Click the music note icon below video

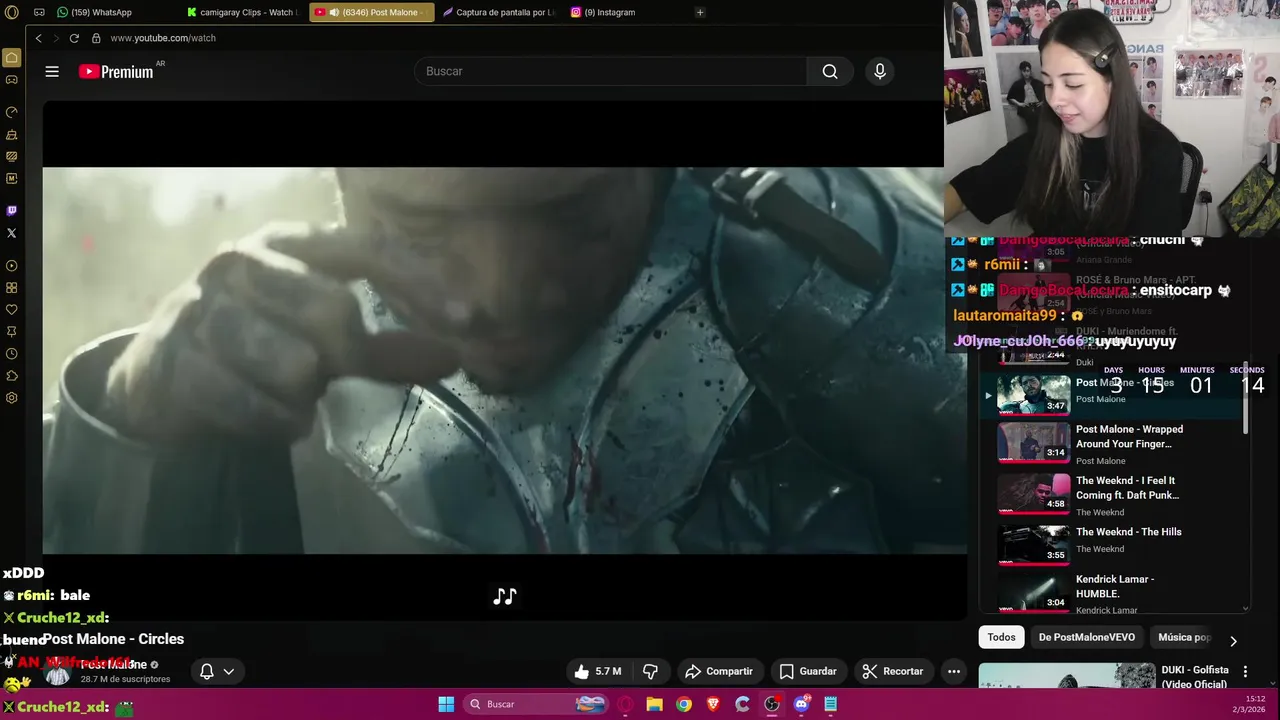pyautogui.click(x=505, y=596)
